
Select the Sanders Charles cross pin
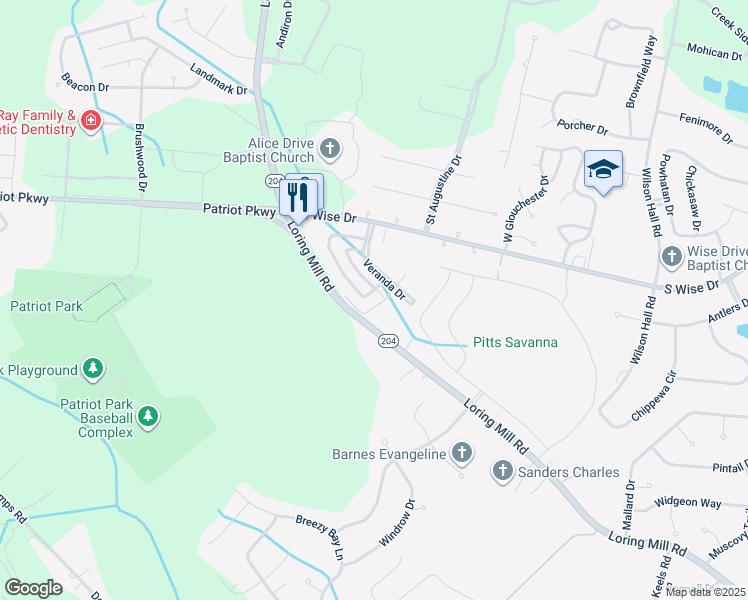502,471
